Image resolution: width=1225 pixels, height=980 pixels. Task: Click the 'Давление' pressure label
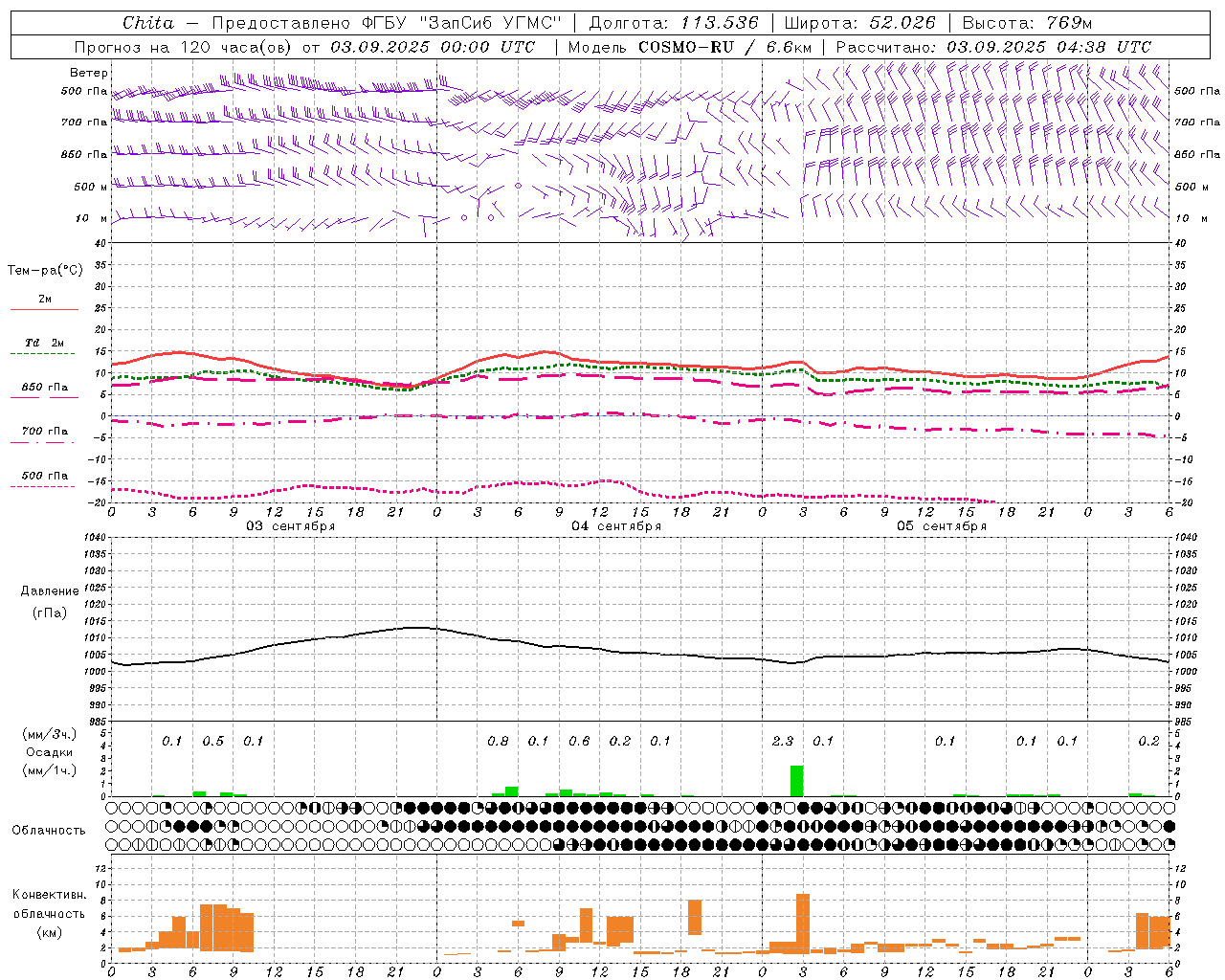click(50, 591)
